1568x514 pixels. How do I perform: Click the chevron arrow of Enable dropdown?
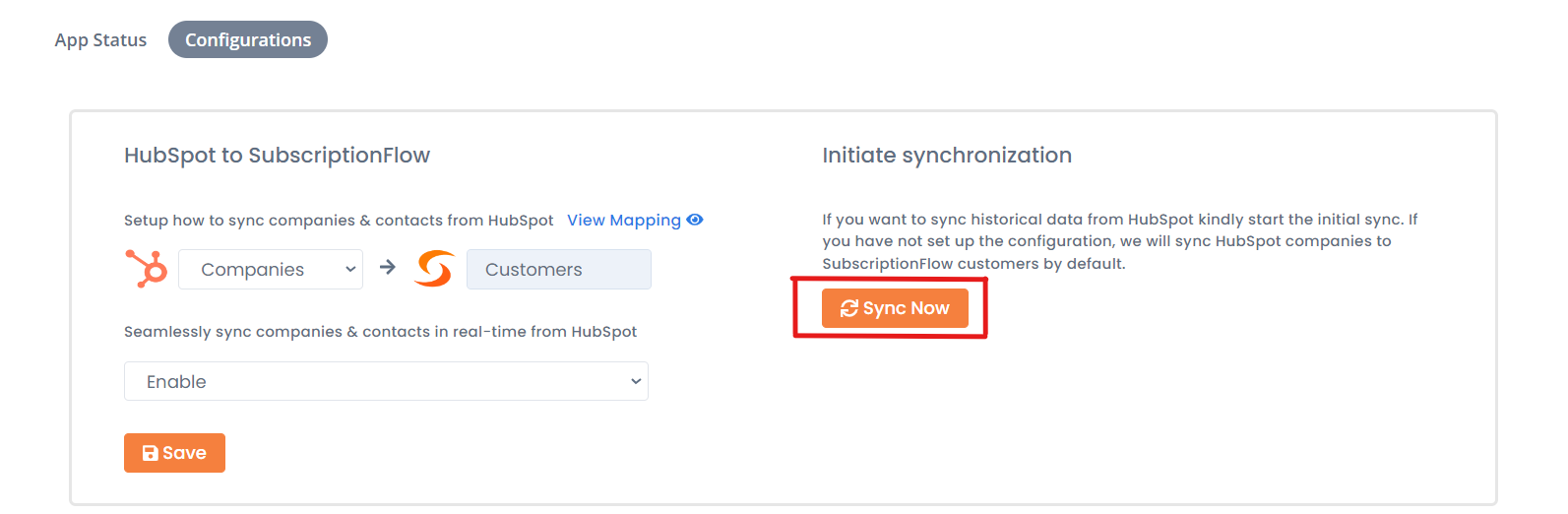click(636, 381)
